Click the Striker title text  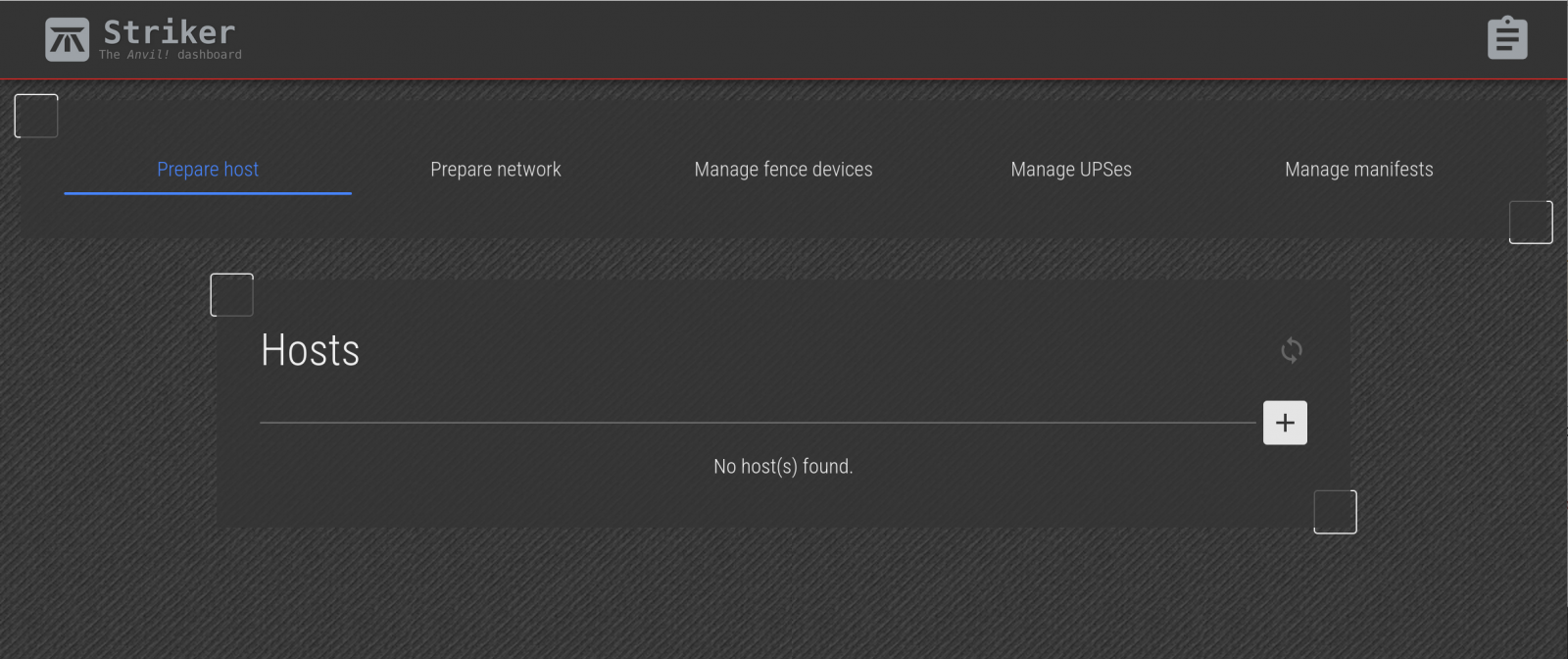[x=170, y=31]
